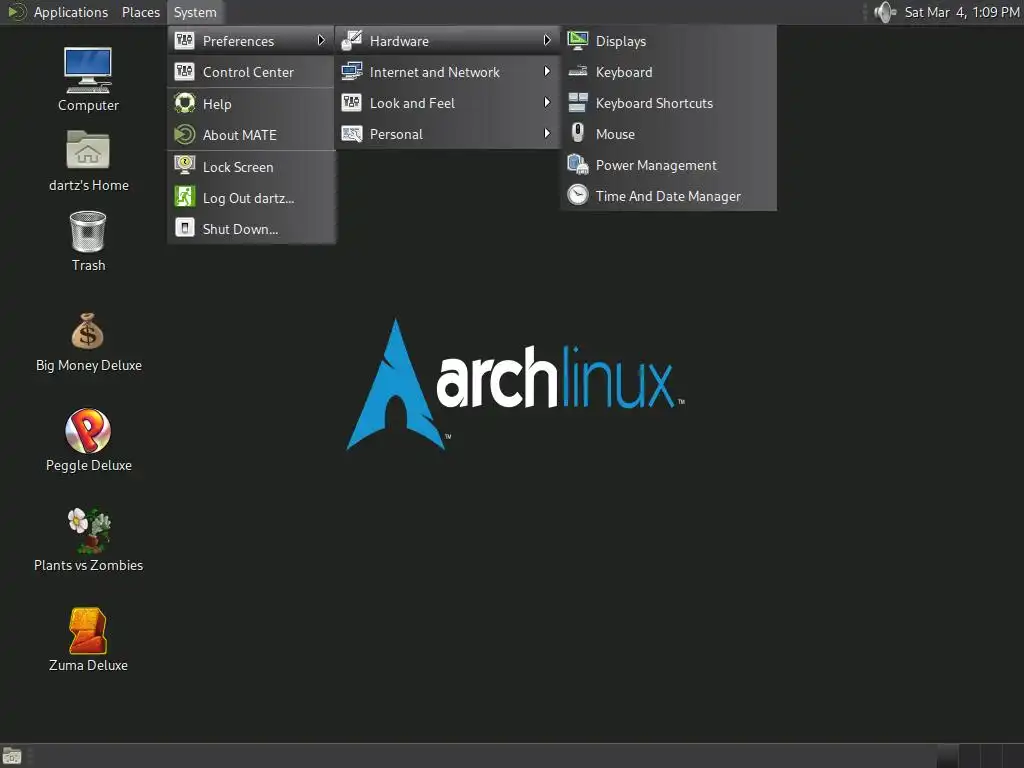1024x768 pixels.
Task: Select Log Out dartz... entry
Action: click(251, 197)
